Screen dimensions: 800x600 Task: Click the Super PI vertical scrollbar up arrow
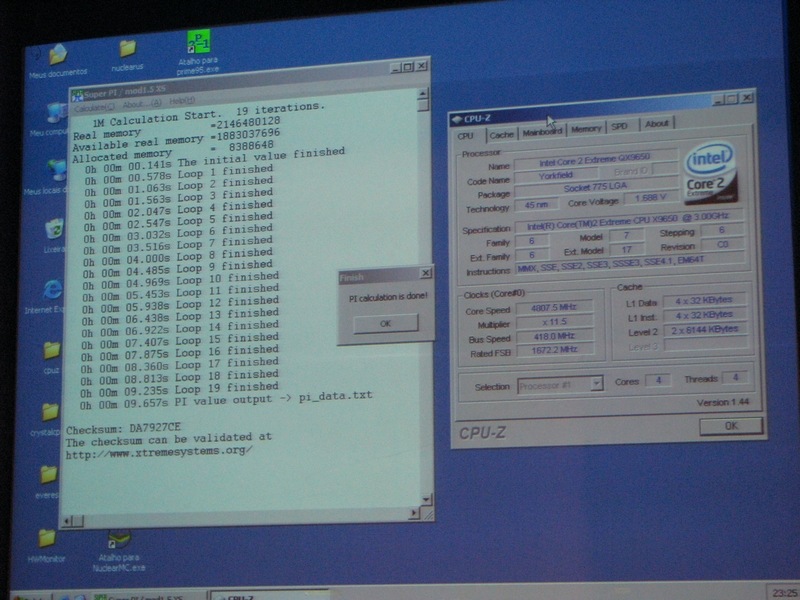(422, 93)
